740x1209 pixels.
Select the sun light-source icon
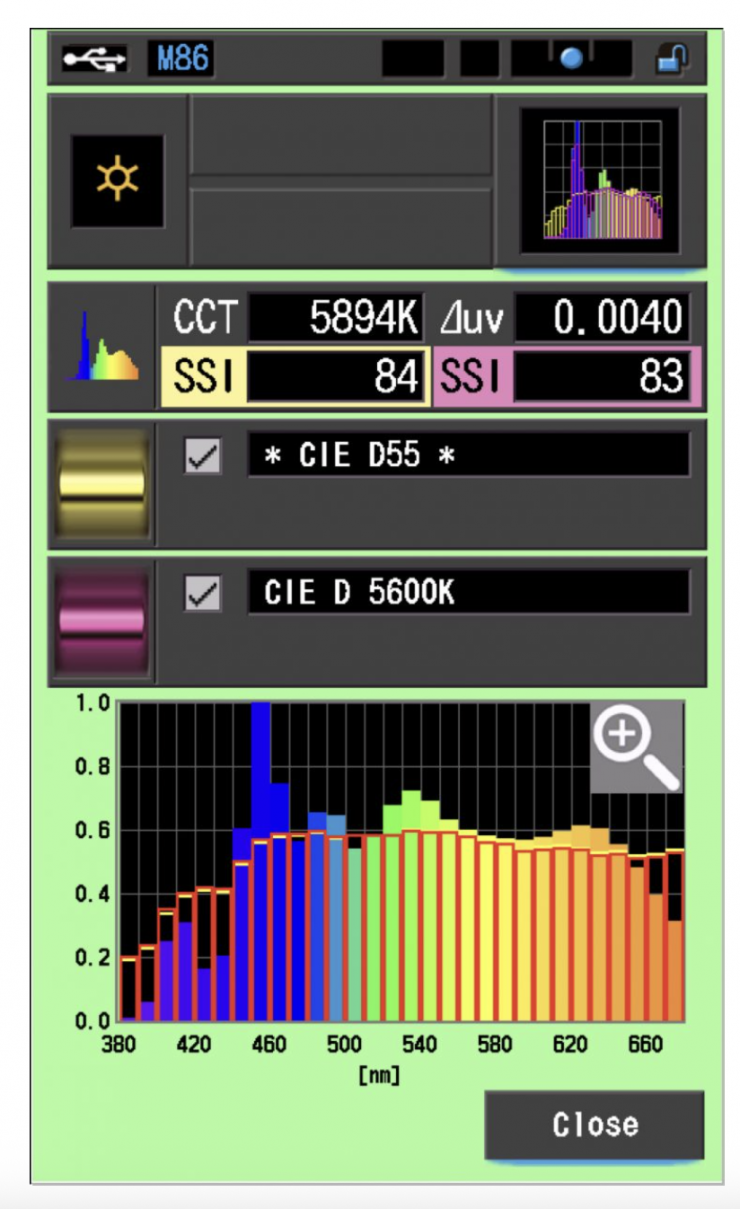coord(117,181)
